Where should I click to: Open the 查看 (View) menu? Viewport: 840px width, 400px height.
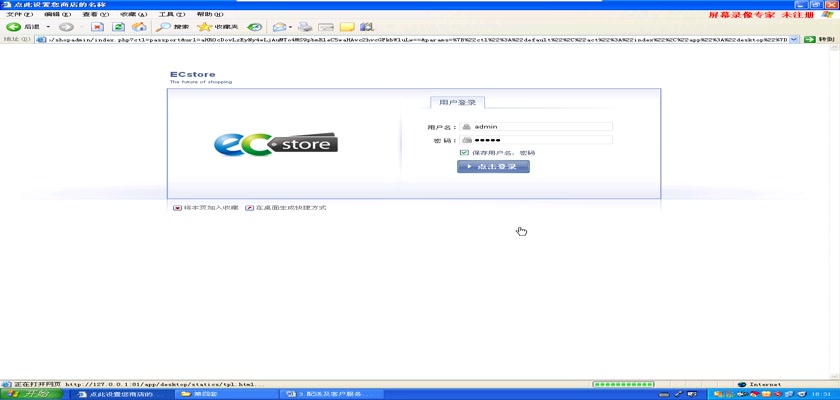pyautogui.click(x=95, y=14)
